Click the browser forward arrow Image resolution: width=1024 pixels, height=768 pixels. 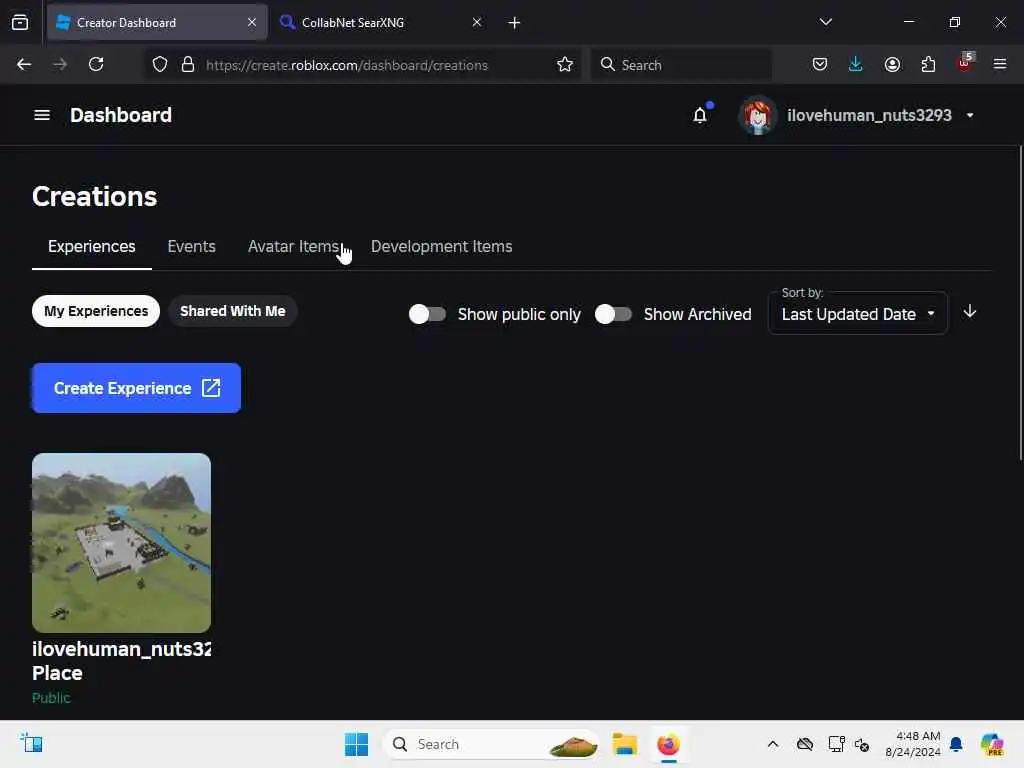tap(59, 64)
